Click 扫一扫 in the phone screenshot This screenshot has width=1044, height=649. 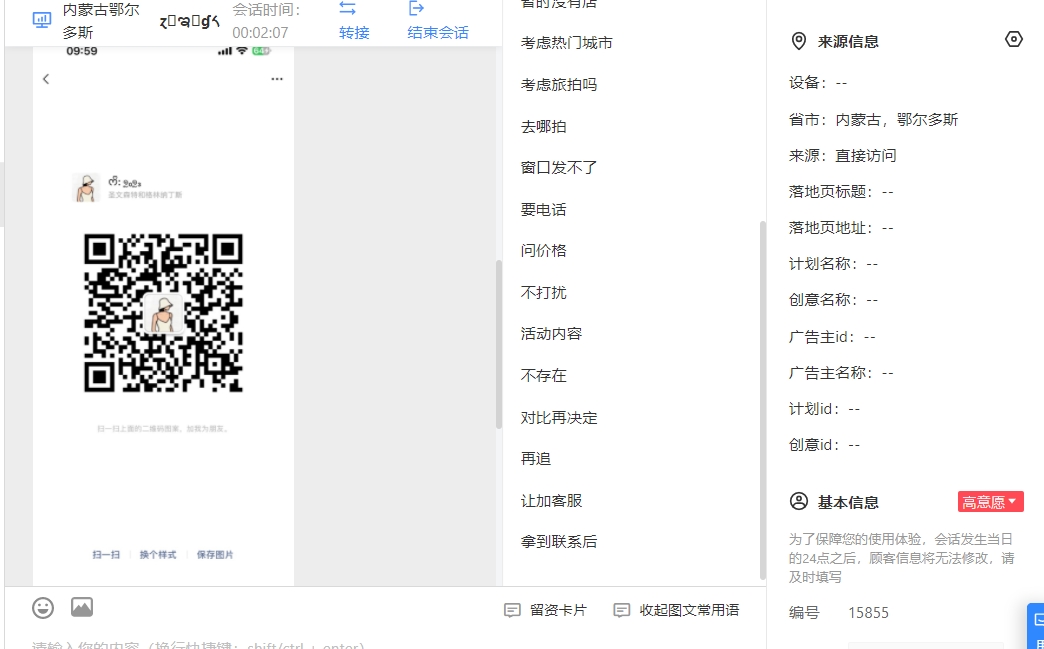pos(106,554)
